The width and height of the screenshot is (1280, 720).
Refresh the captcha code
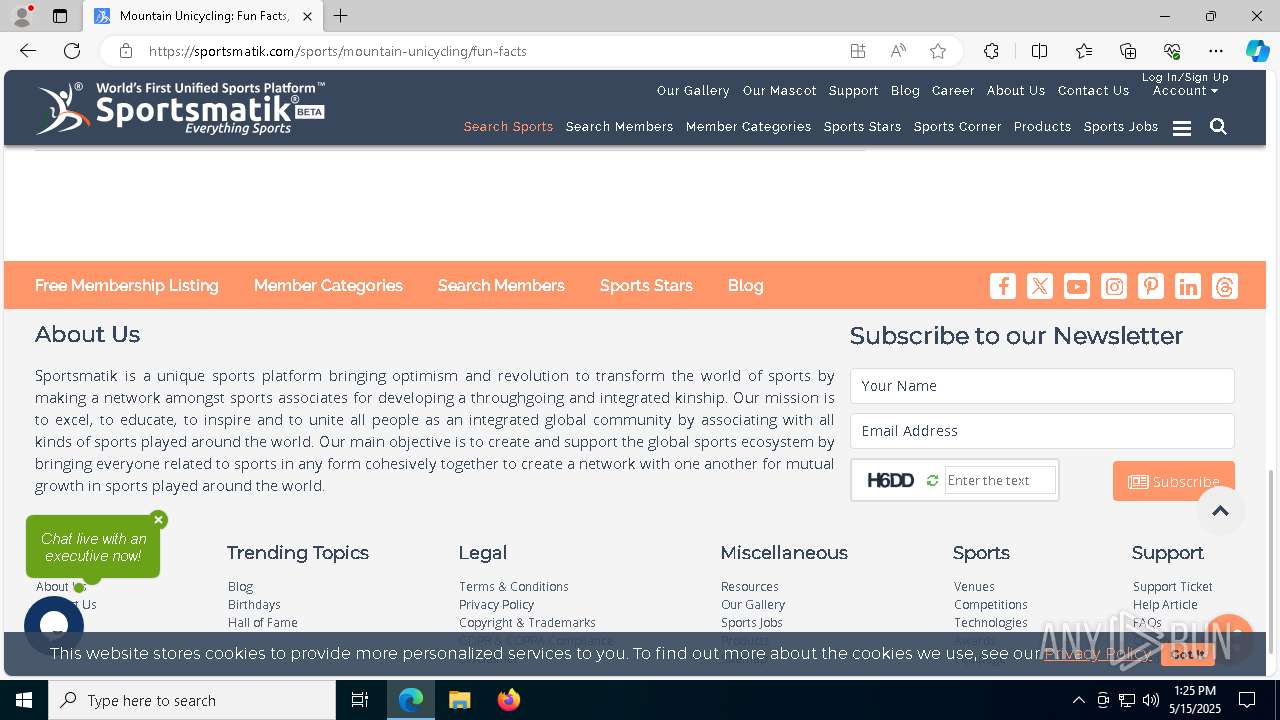click(932, 481)
